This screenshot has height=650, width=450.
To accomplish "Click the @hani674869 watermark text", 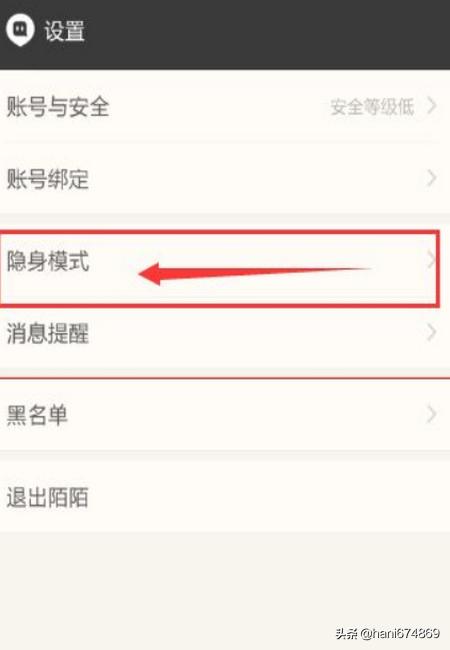I will point(400,633).
